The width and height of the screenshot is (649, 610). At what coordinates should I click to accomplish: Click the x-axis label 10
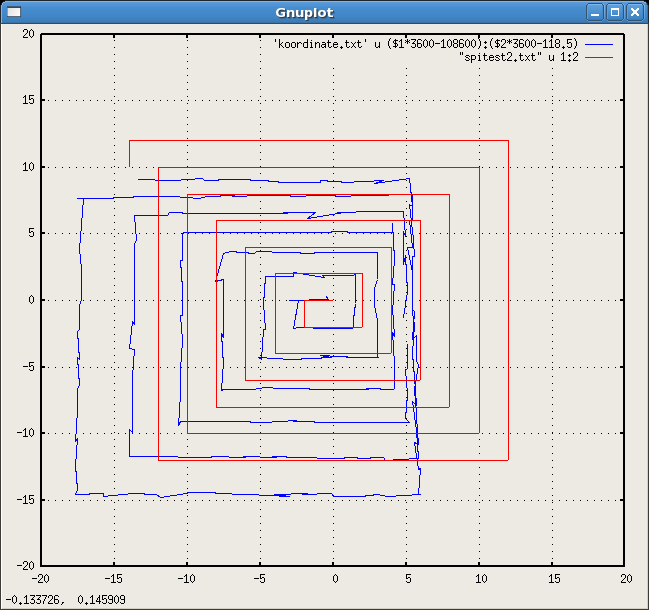click(x=481, y=579)
